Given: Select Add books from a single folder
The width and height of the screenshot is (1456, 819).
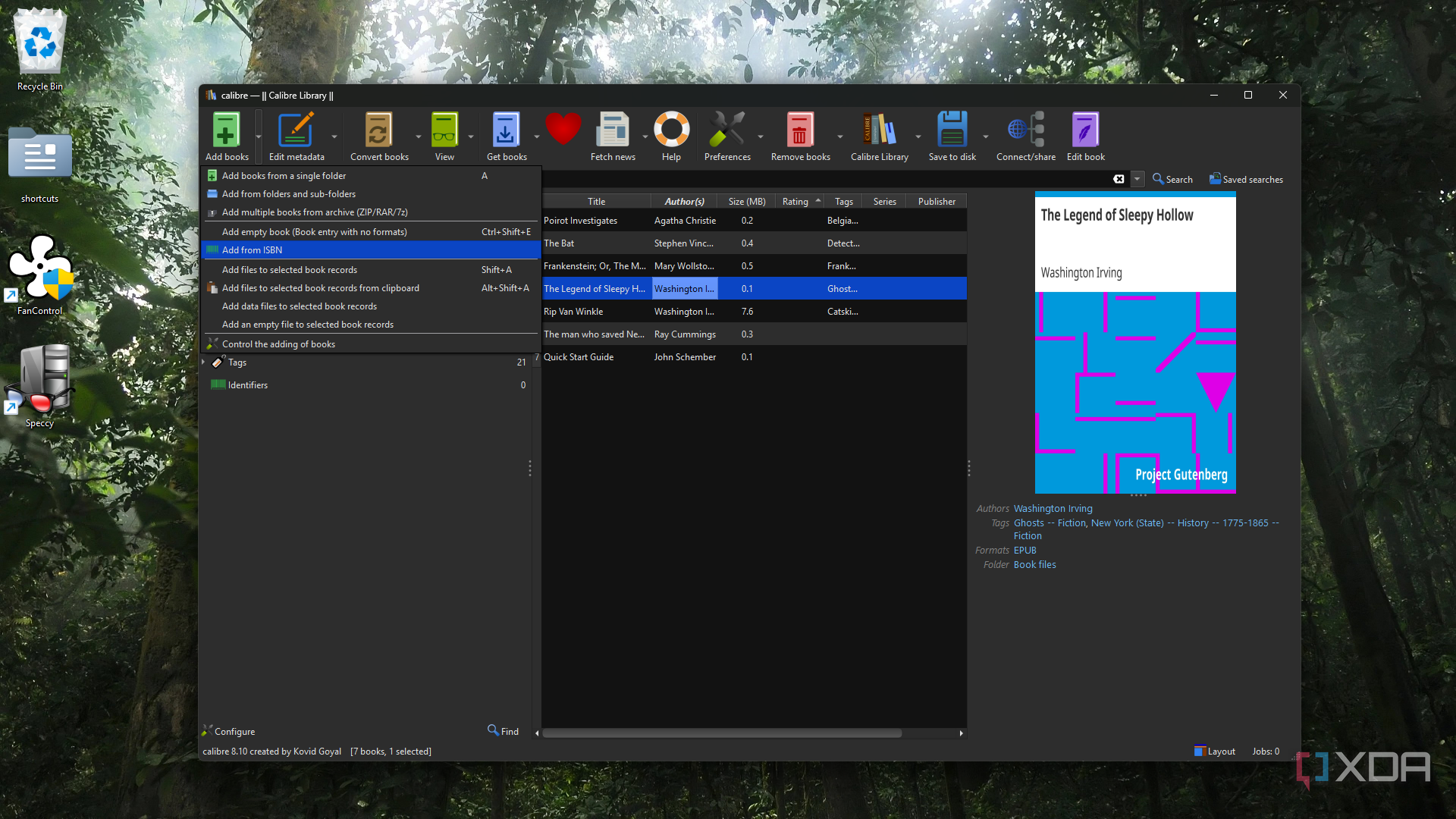Looking at the screenshot, I should click(371, 176).
